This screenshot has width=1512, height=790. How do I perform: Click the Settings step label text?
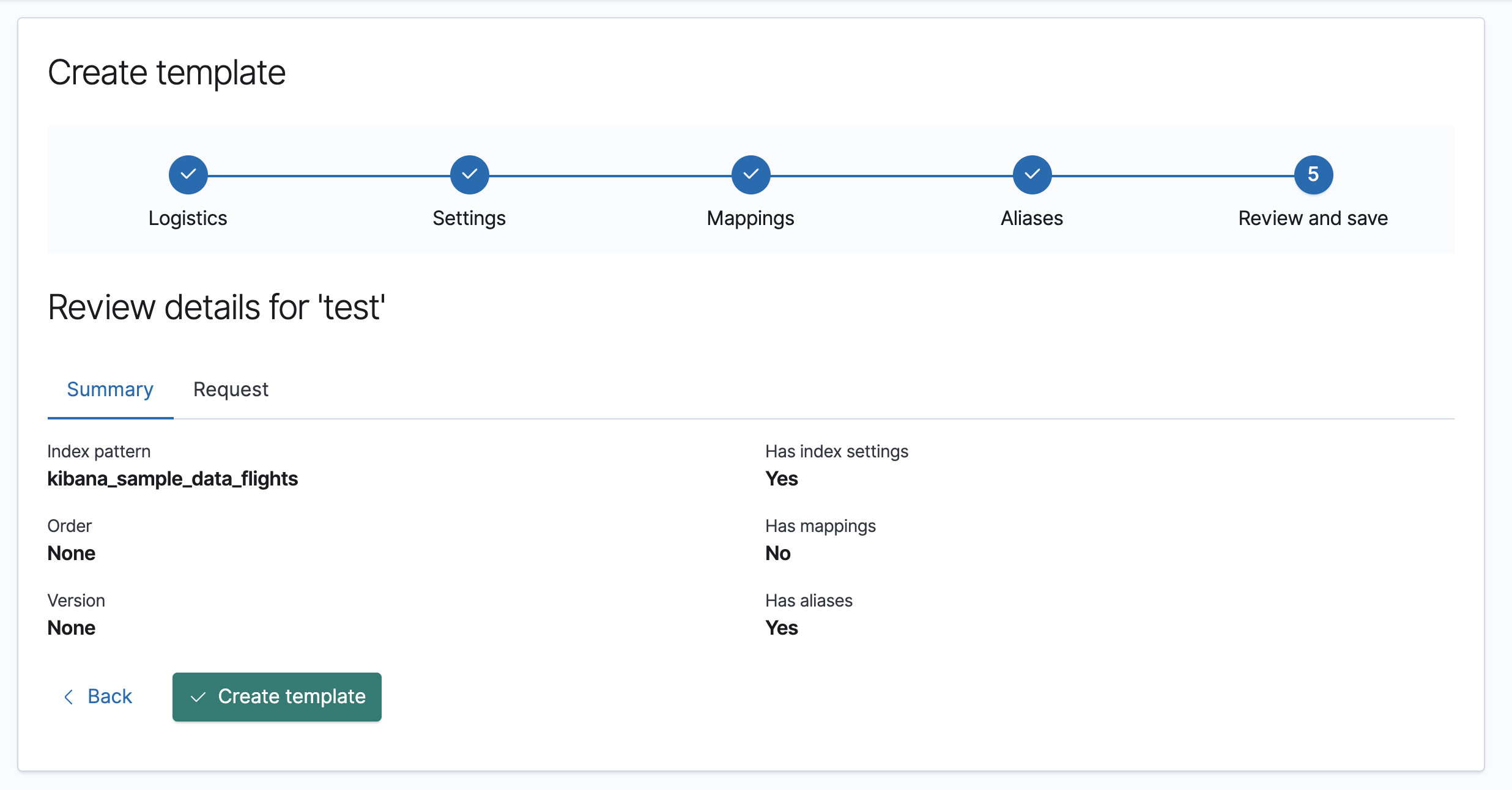(469, 218)
